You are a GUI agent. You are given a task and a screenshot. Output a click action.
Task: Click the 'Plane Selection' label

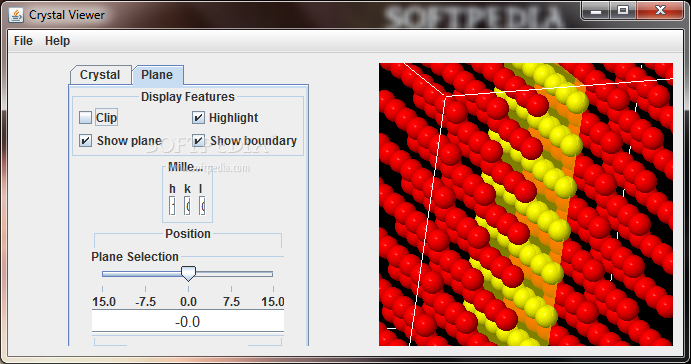point(135,257)
